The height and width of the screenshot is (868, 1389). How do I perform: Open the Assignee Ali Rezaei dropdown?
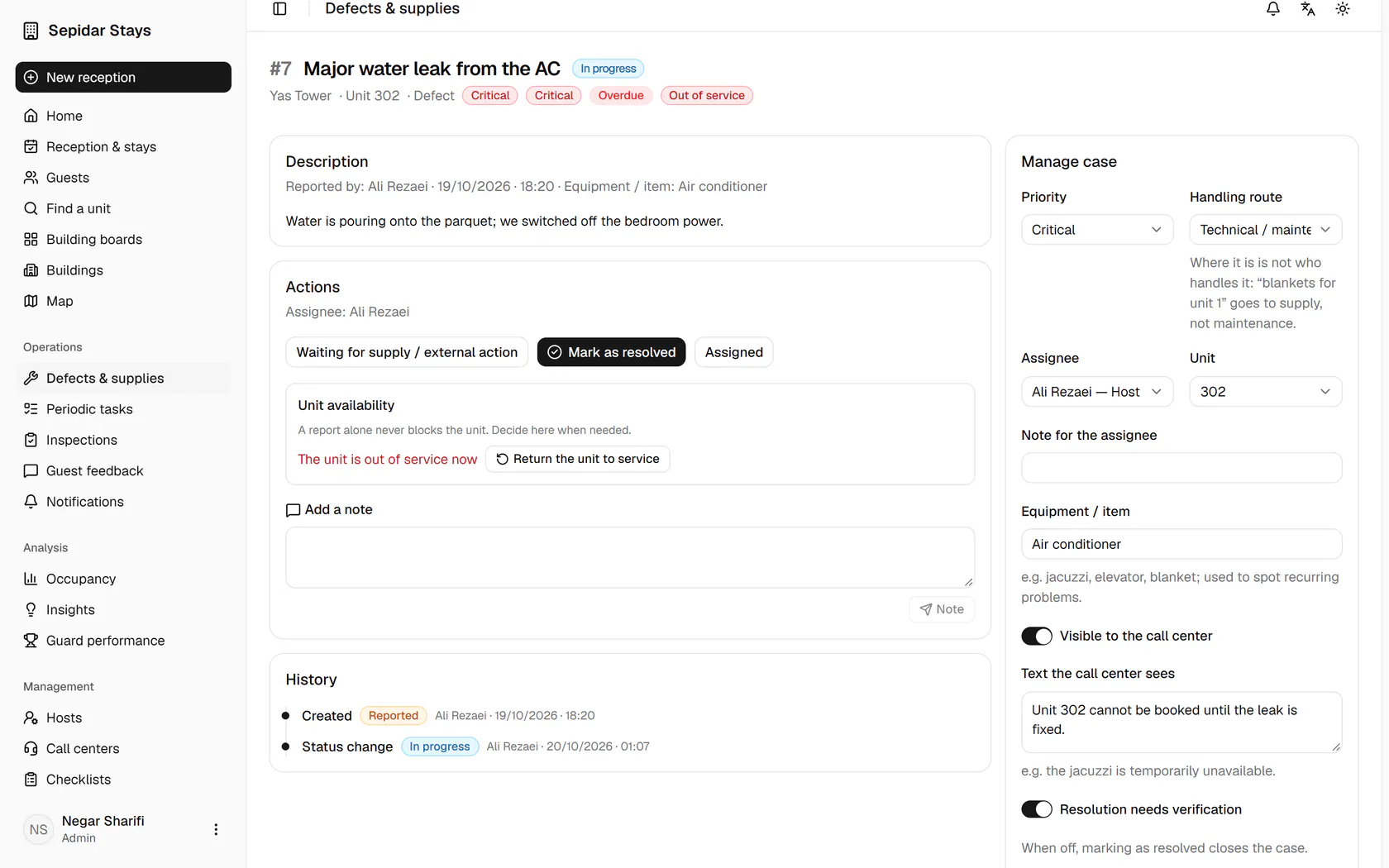click(x=1097, y=392)
